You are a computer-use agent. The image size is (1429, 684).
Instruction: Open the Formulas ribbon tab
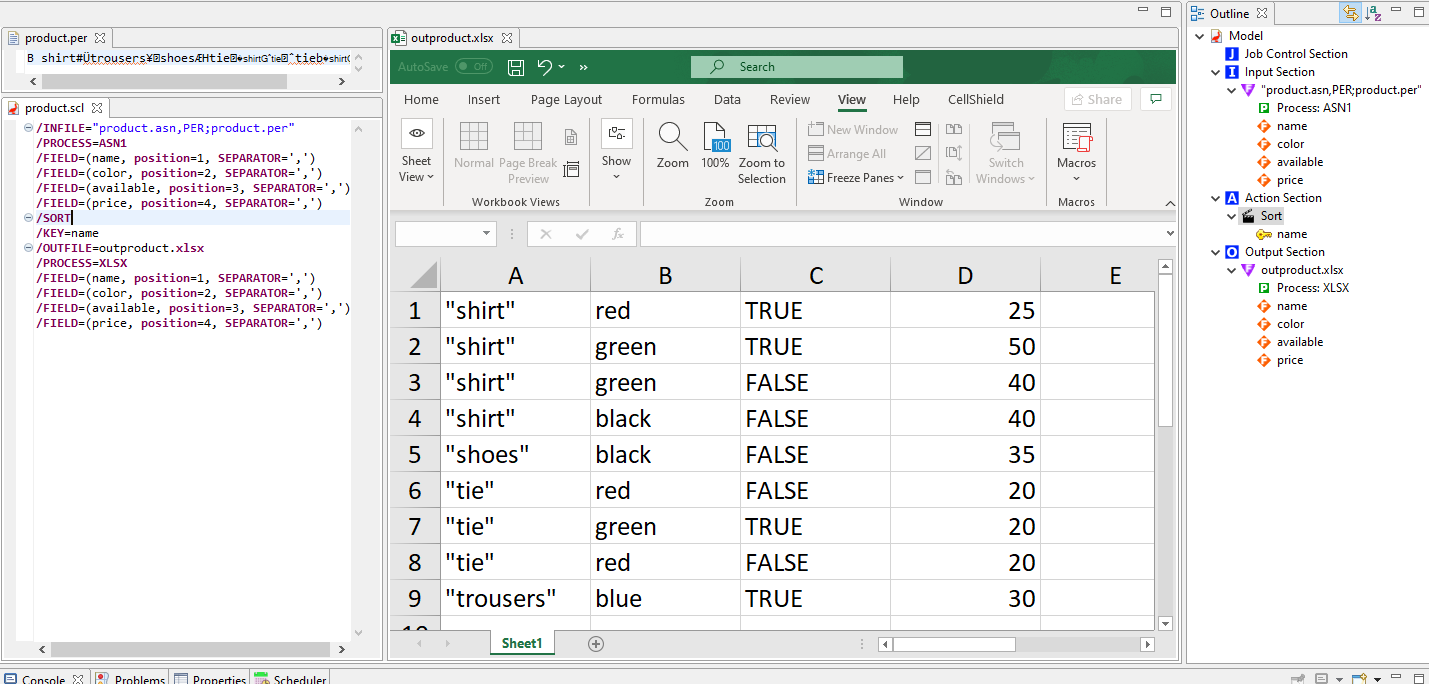[x=658, y=99]
